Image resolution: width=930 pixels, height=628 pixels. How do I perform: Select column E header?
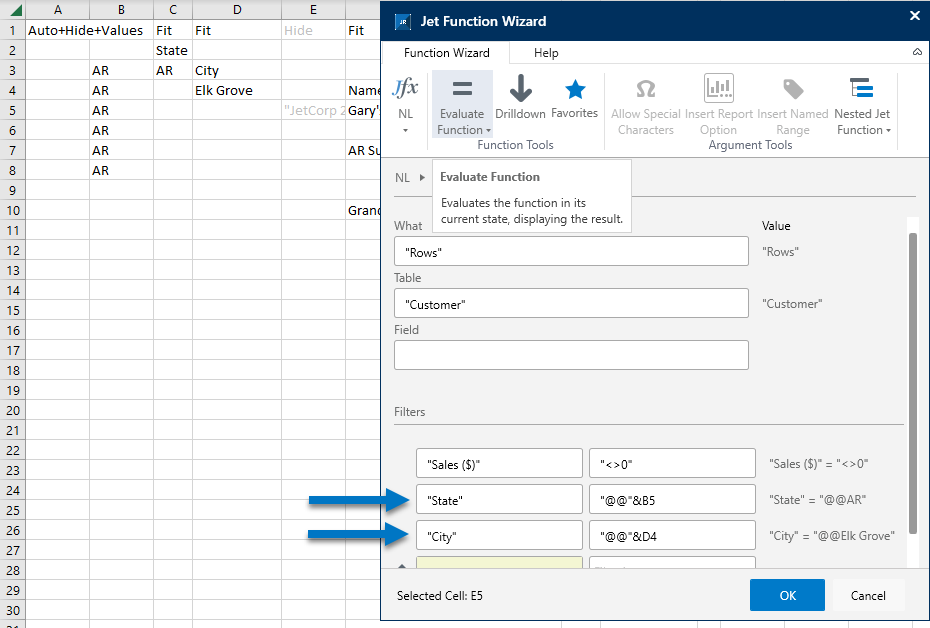(313, 9)
